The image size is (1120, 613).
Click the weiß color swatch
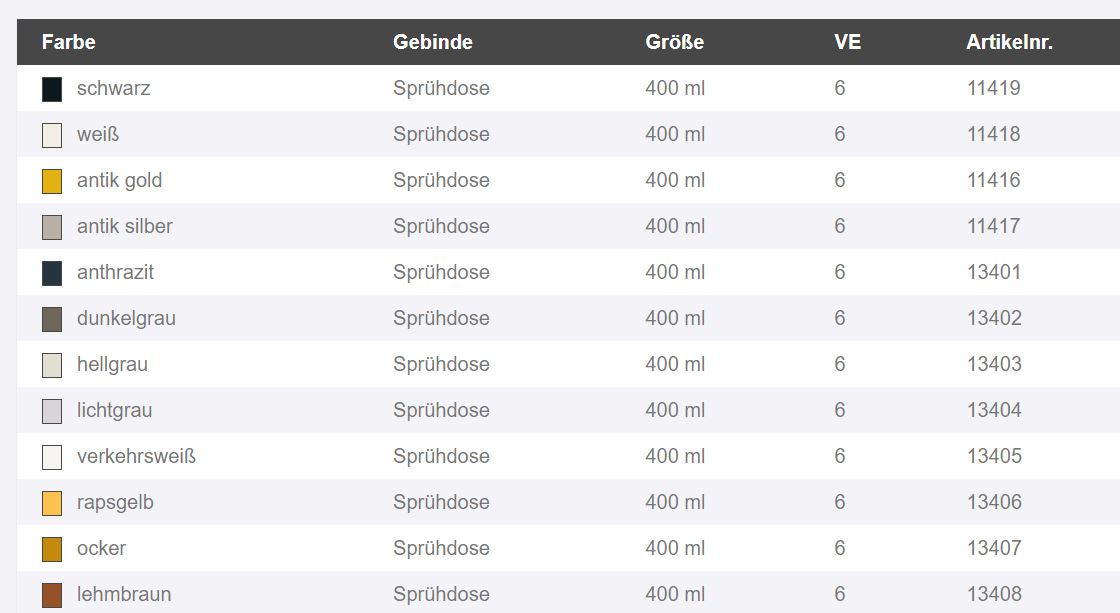52,135
